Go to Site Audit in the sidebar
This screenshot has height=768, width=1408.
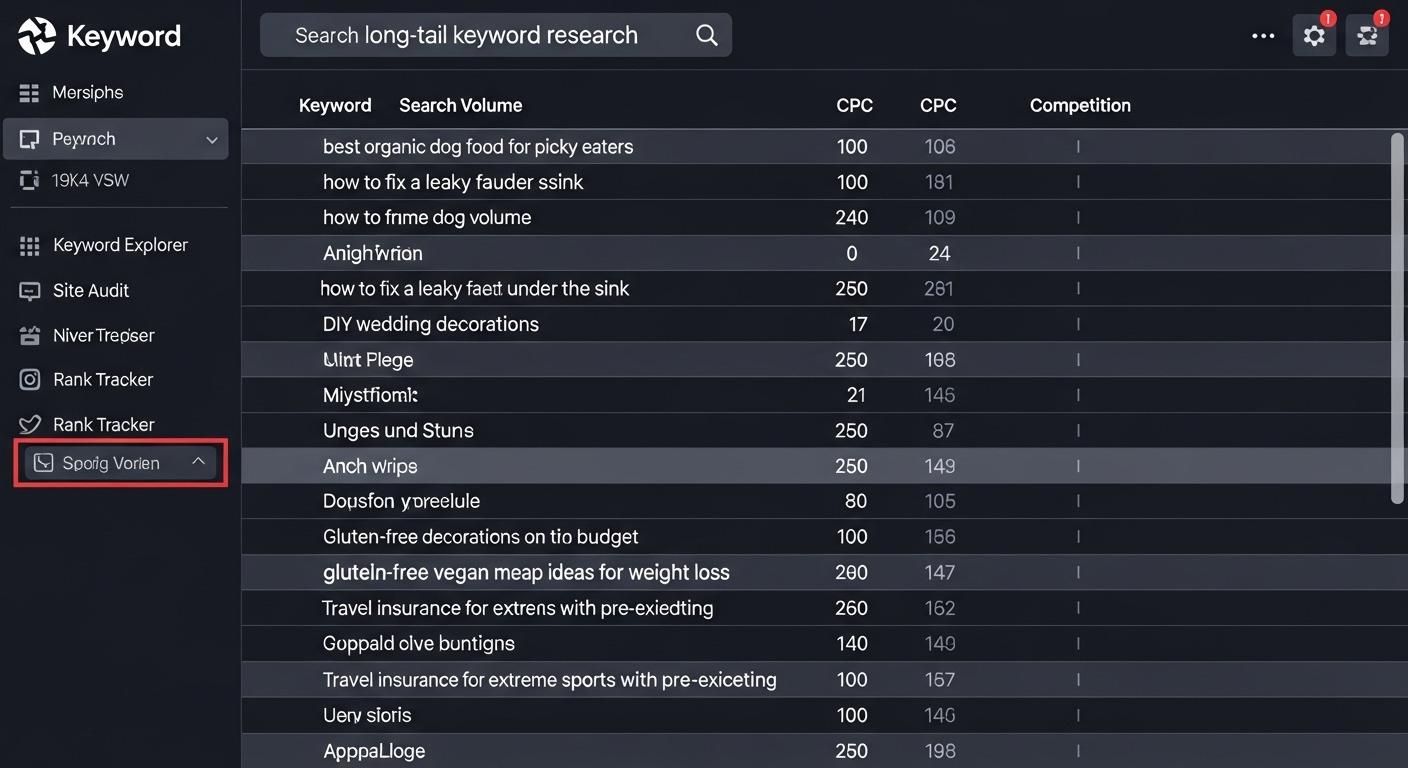point(91,291)
